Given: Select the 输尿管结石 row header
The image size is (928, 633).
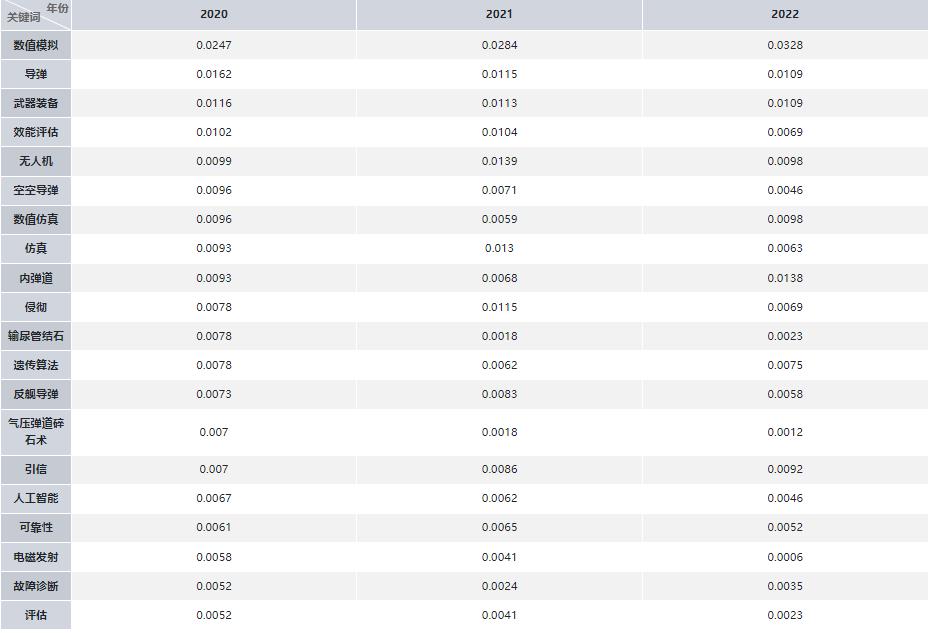Looking at the screenshot, I should (x=36, y=336).
